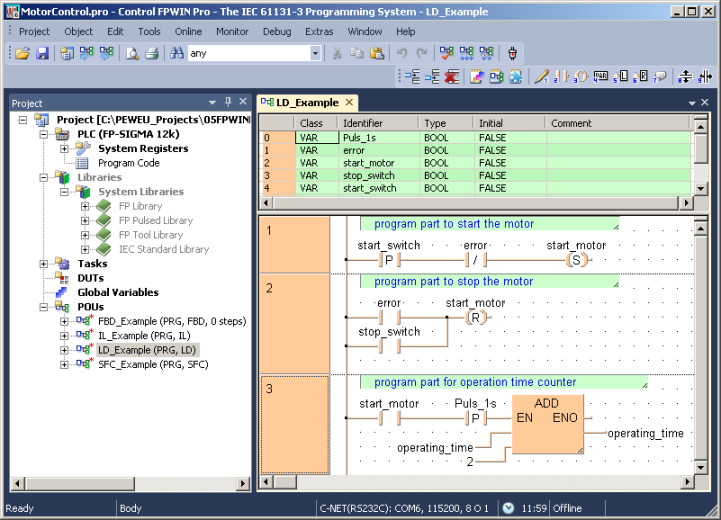
Task: Click the vertical expand arrows icon
Action: click(685, 76)
